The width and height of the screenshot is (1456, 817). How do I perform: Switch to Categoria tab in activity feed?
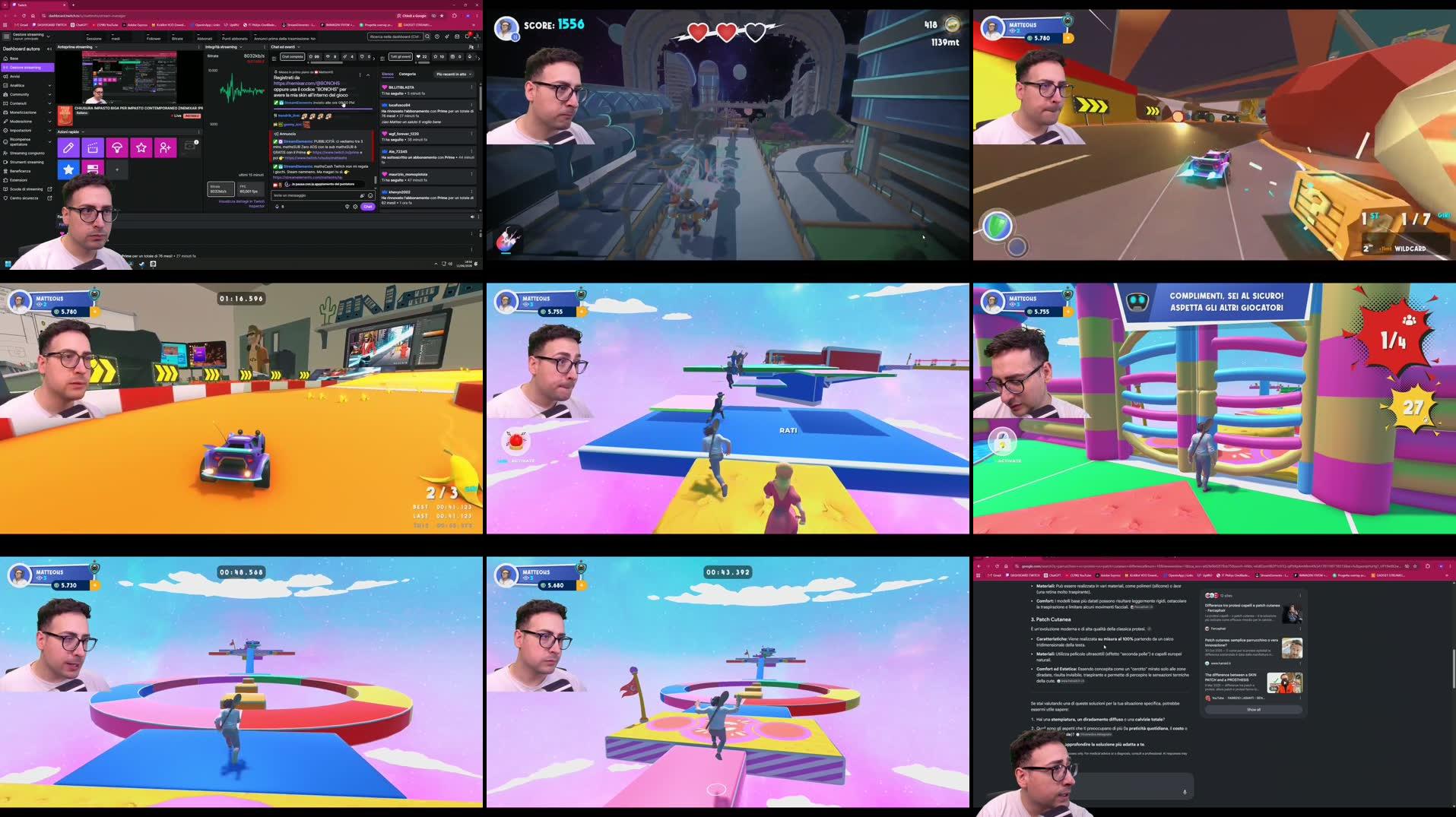pyautogui.click(x=408, y=74)
